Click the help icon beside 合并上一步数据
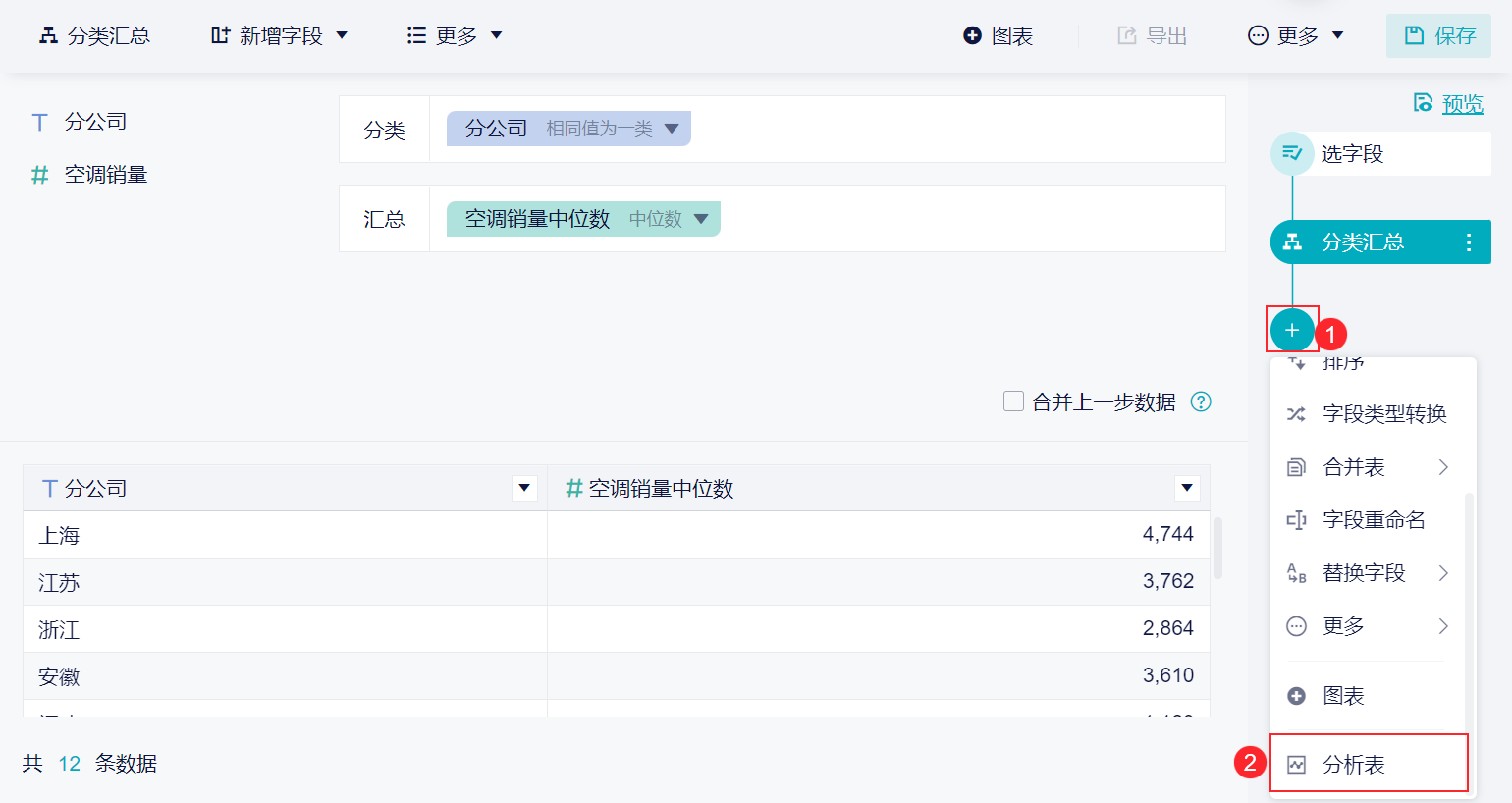Image resolution: width=1512 pixels, height=803 pixels. point(1201,401)
